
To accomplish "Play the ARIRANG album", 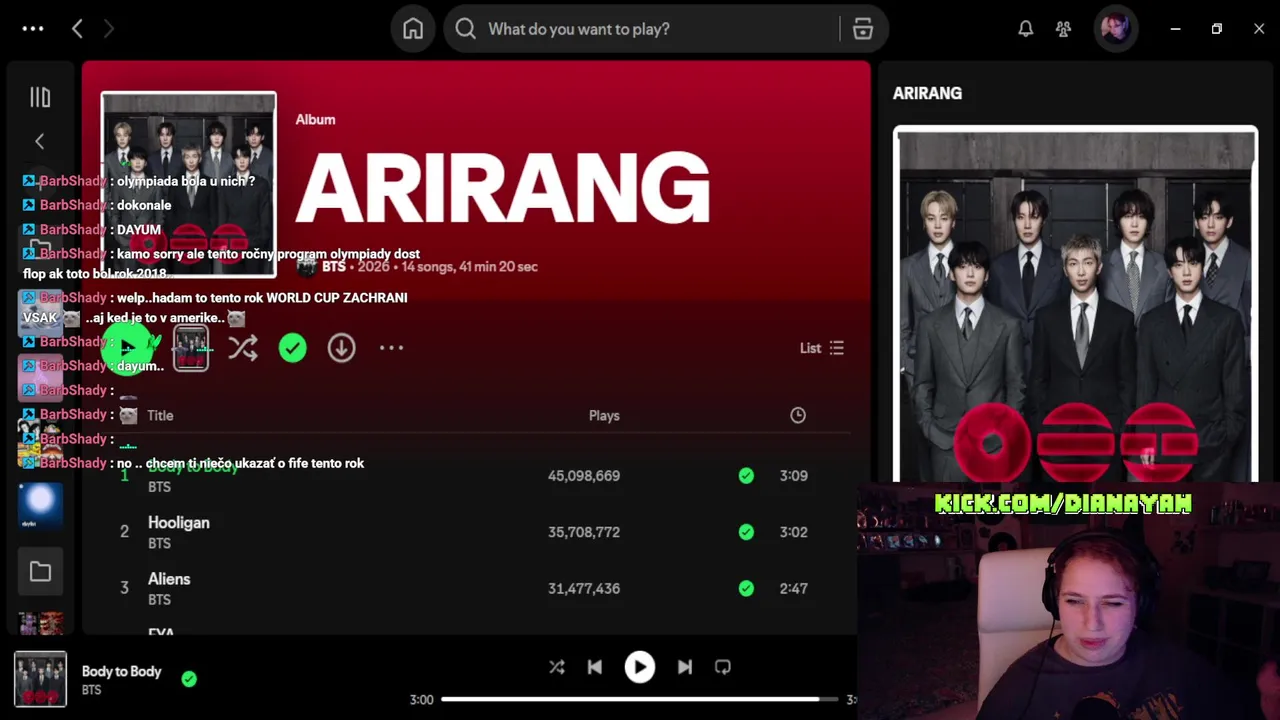I will 127,348.
